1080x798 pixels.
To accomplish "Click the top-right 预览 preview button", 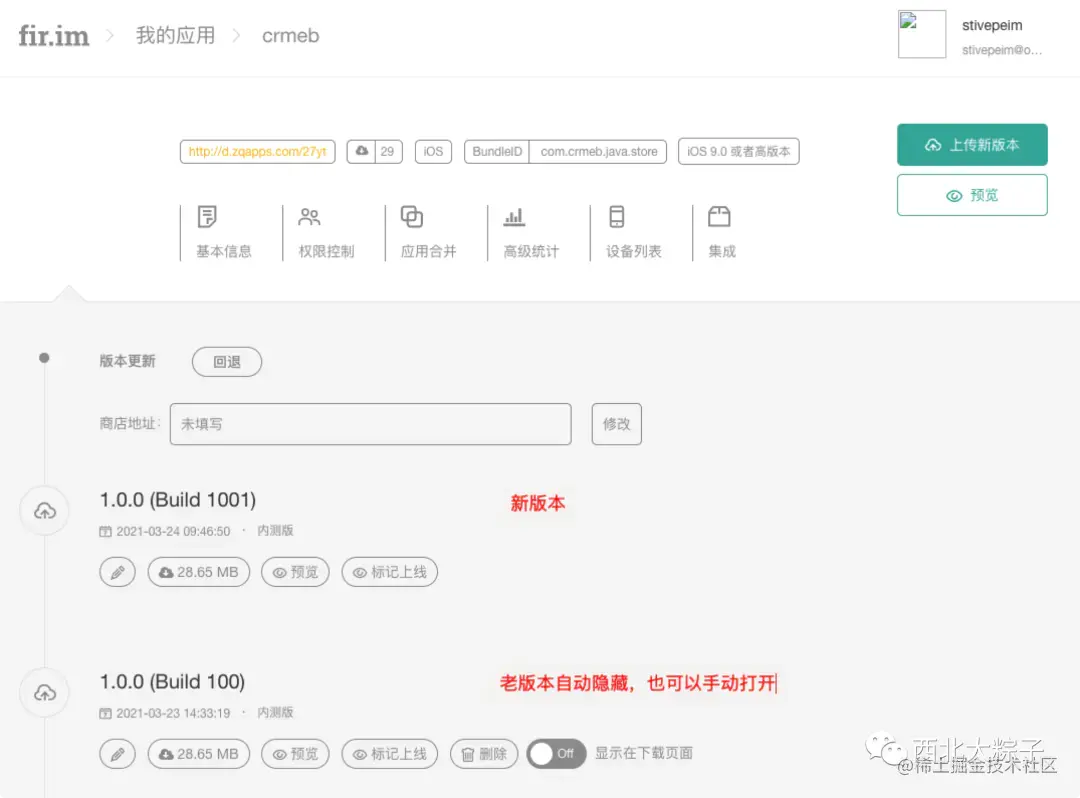I will [972, 195].
